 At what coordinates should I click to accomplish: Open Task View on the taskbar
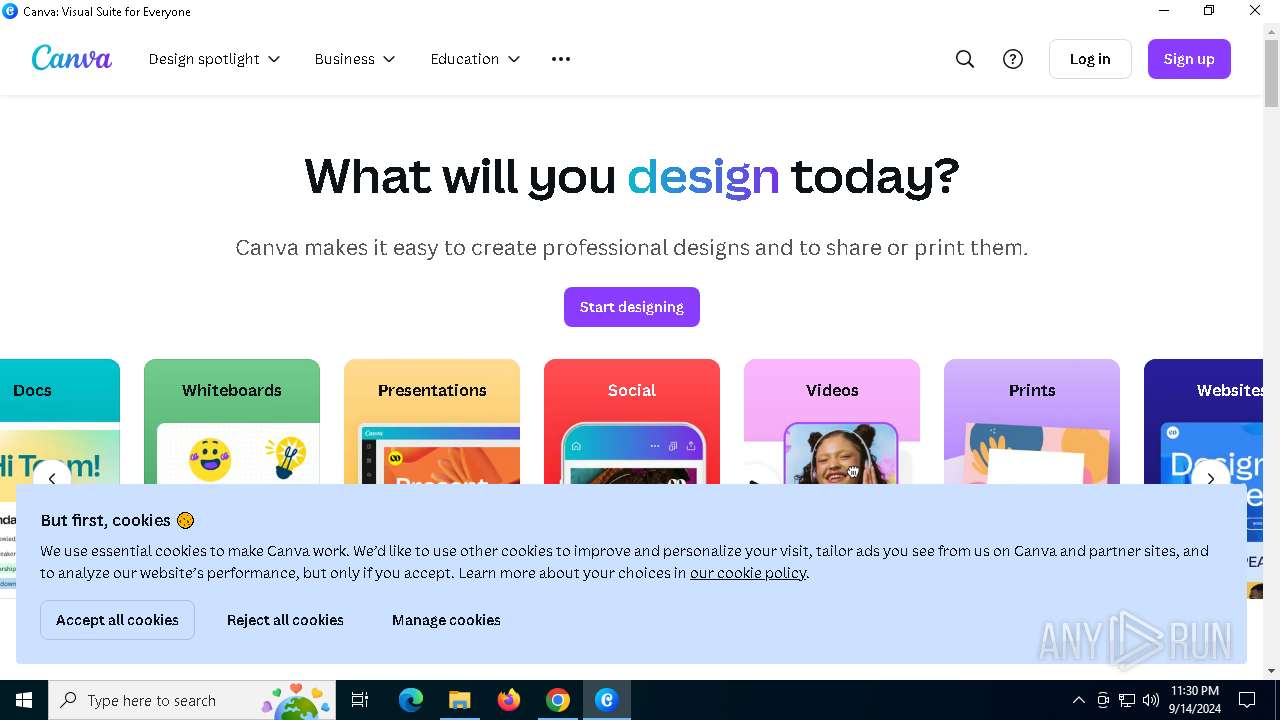(360, 700)
